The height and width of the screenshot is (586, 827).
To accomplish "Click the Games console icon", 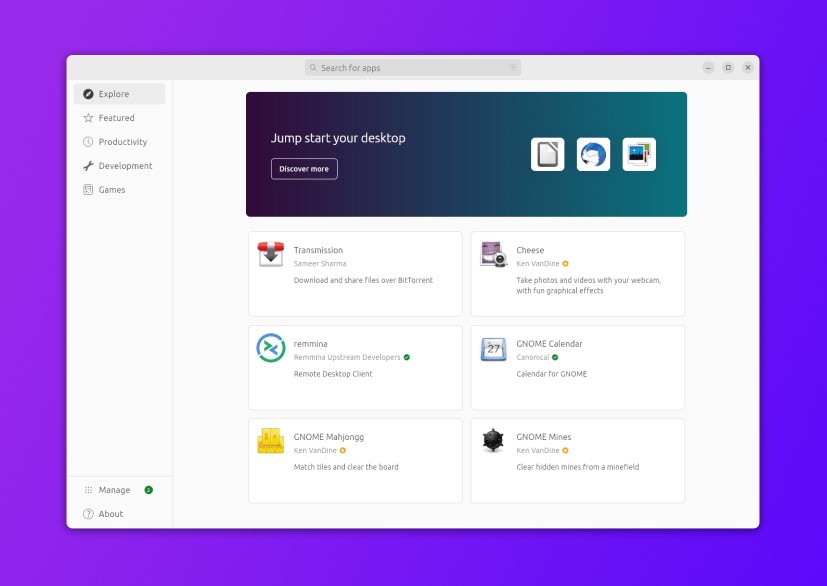I will tap(88, 190).
